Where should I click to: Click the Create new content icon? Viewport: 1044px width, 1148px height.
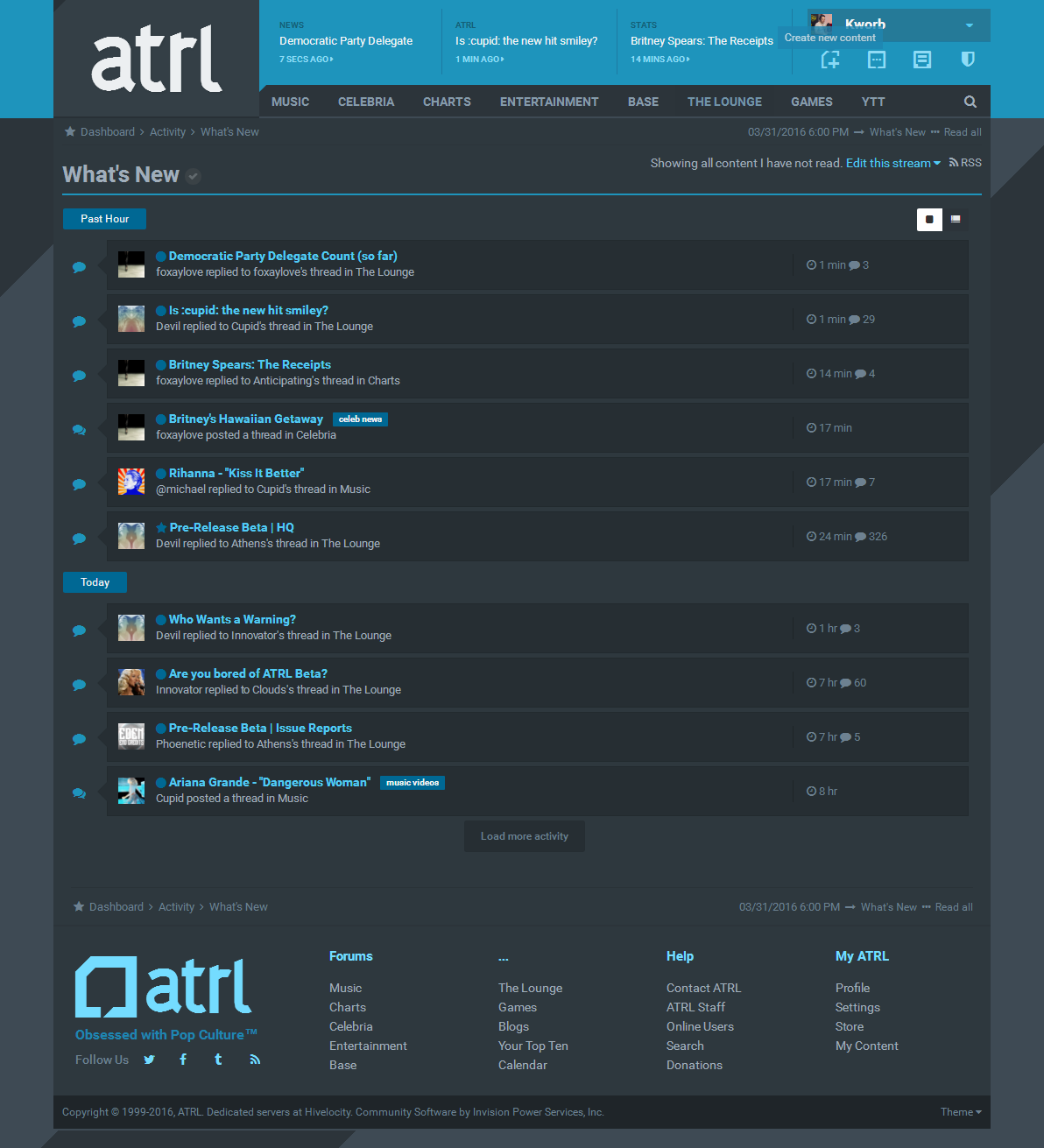[x=830, y=60]
